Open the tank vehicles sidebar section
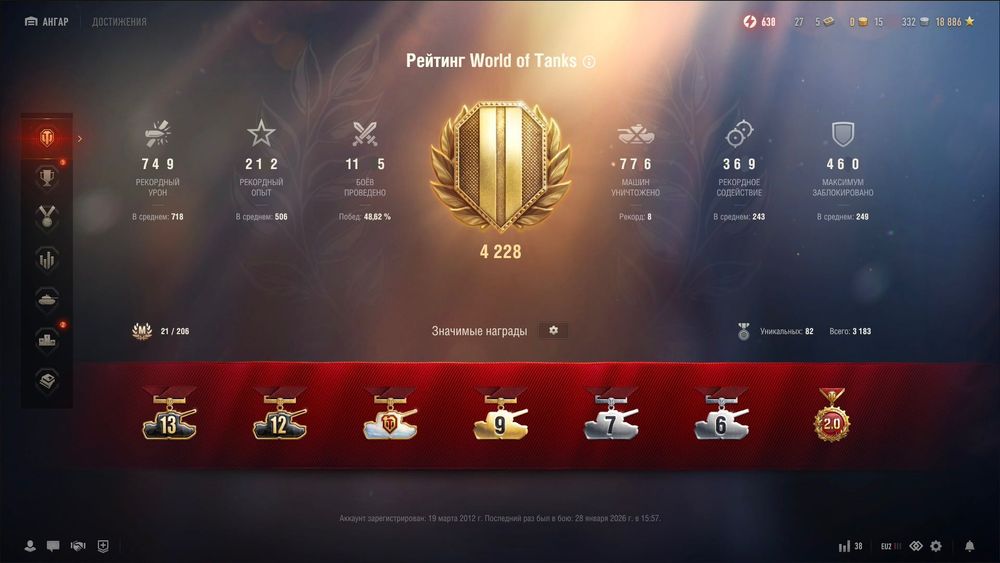The height and width of the screenshot is (563, 1000). tap(47, 299)
